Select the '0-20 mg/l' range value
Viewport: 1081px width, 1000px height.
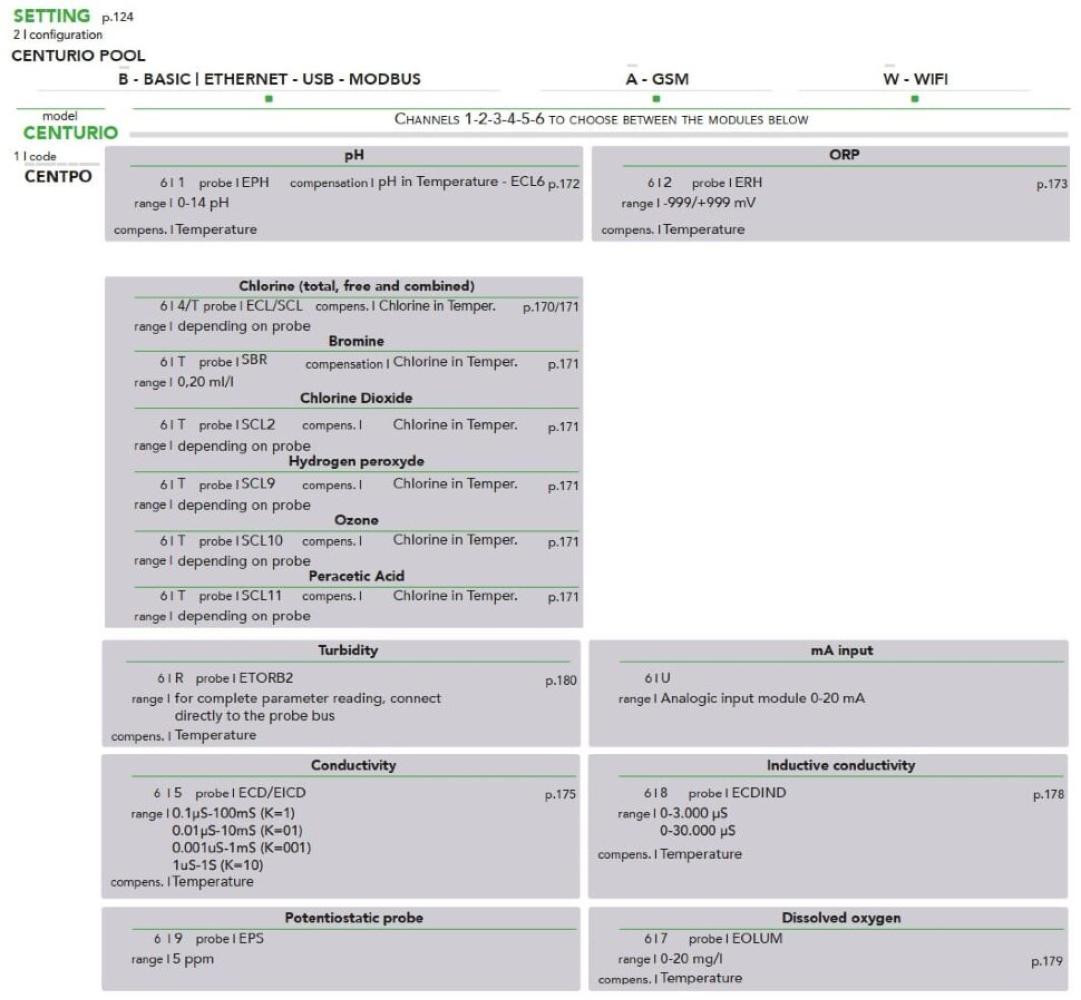691,959
